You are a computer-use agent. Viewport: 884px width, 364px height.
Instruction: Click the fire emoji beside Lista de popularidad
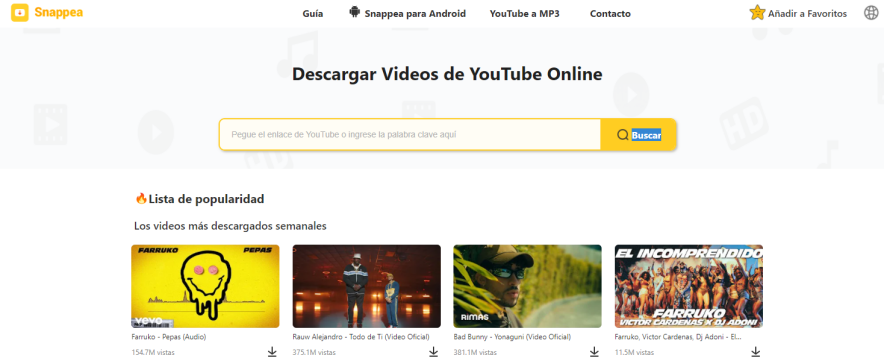pyautogui.click(x=141, y=198)
